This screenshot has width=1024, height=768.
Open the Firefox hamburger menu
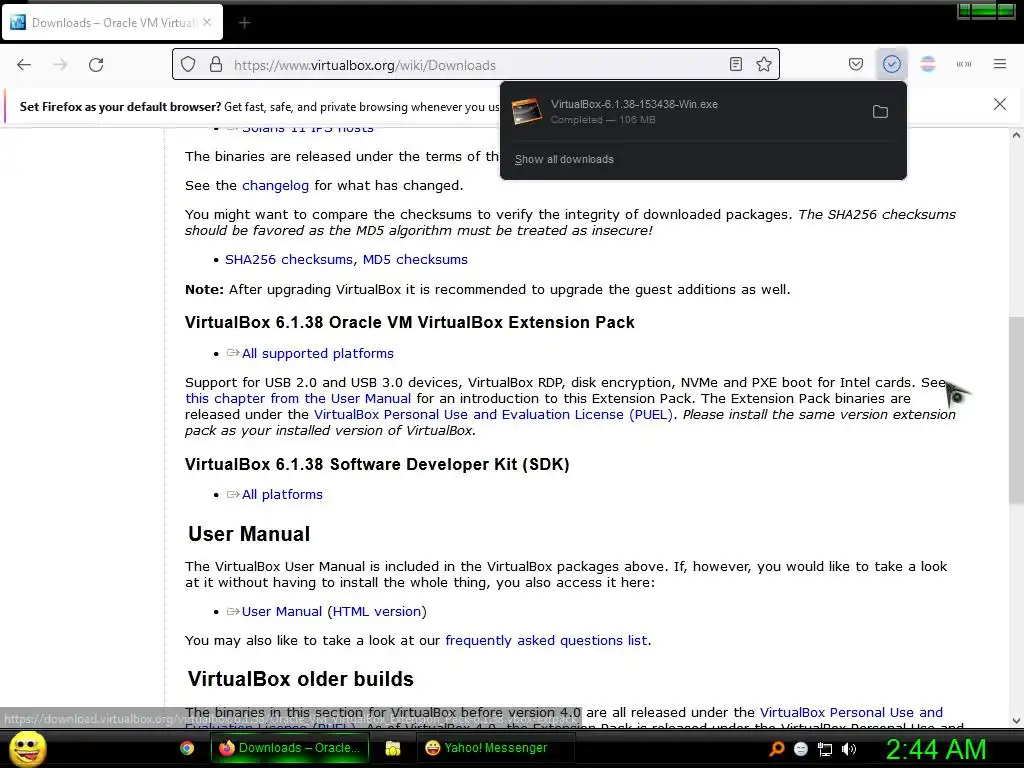[x=1000, y=64]
